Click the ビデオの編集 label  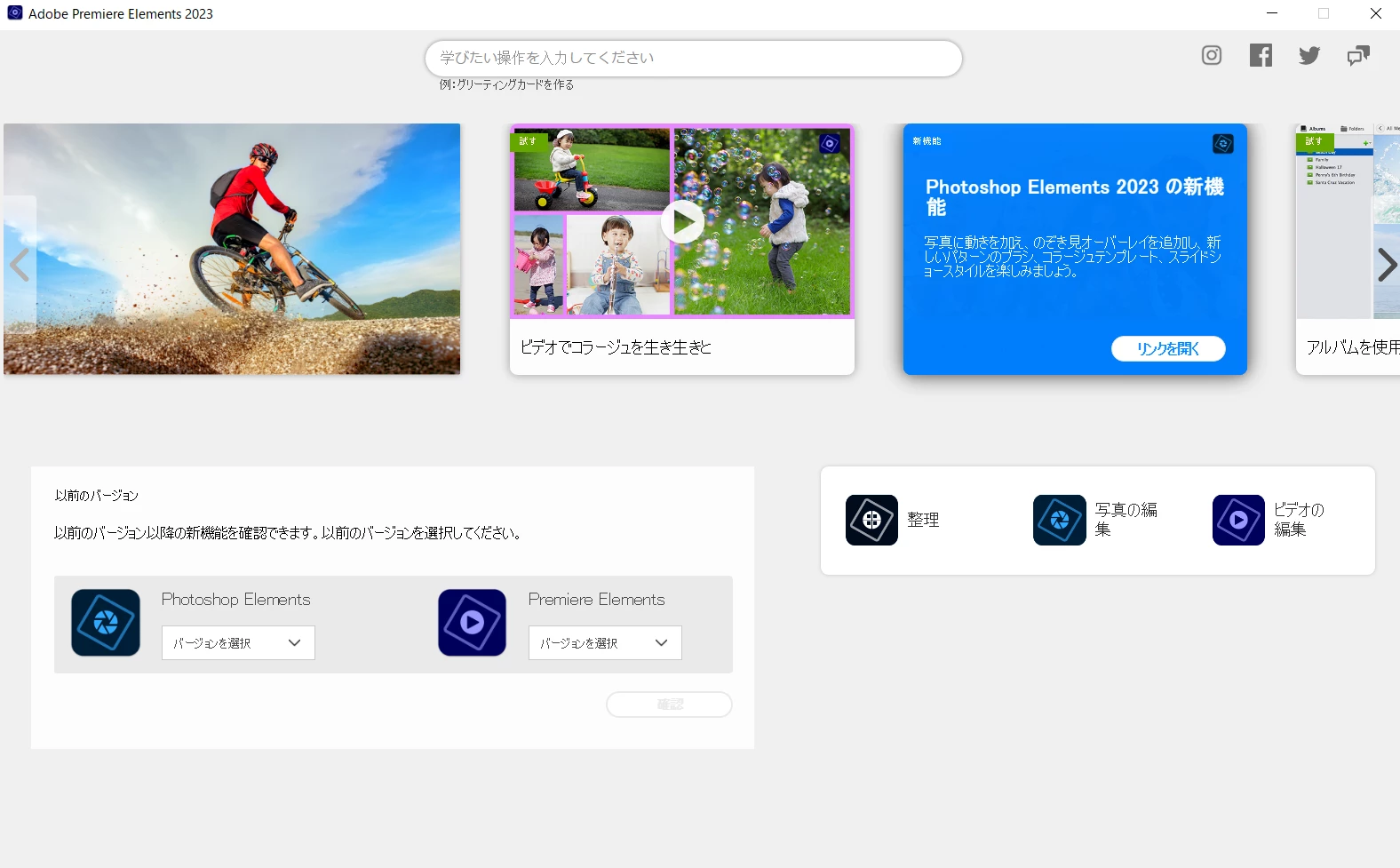[x=1299, y=520]
